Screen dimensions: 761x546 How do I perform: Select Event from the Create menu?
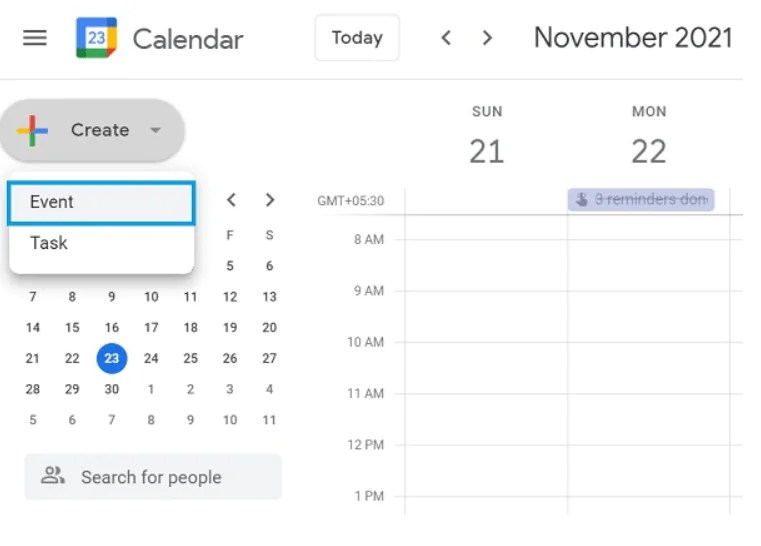click(100, 202)
